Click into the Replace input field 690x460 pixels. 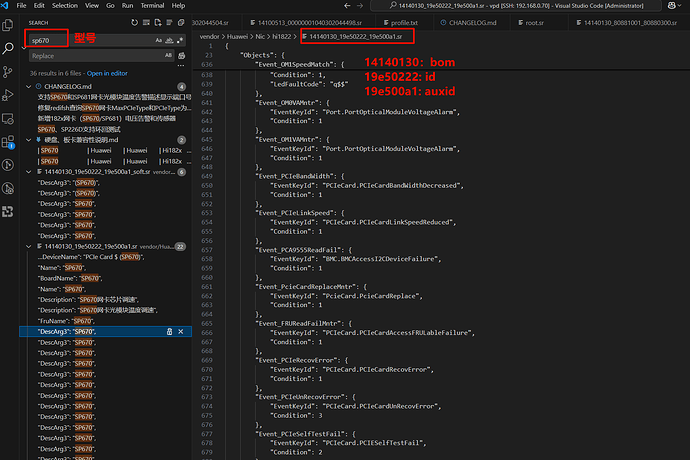(x=90, y=56)
